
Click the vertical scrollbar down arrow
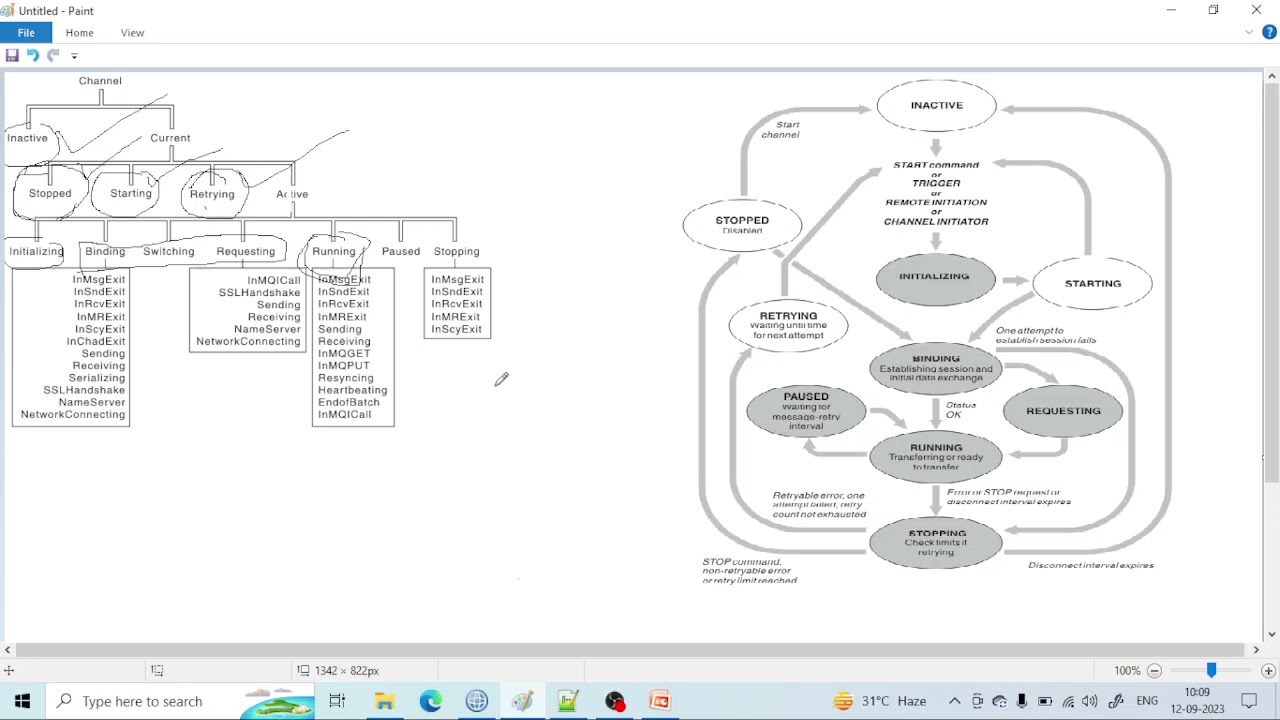pos(1272,634)
